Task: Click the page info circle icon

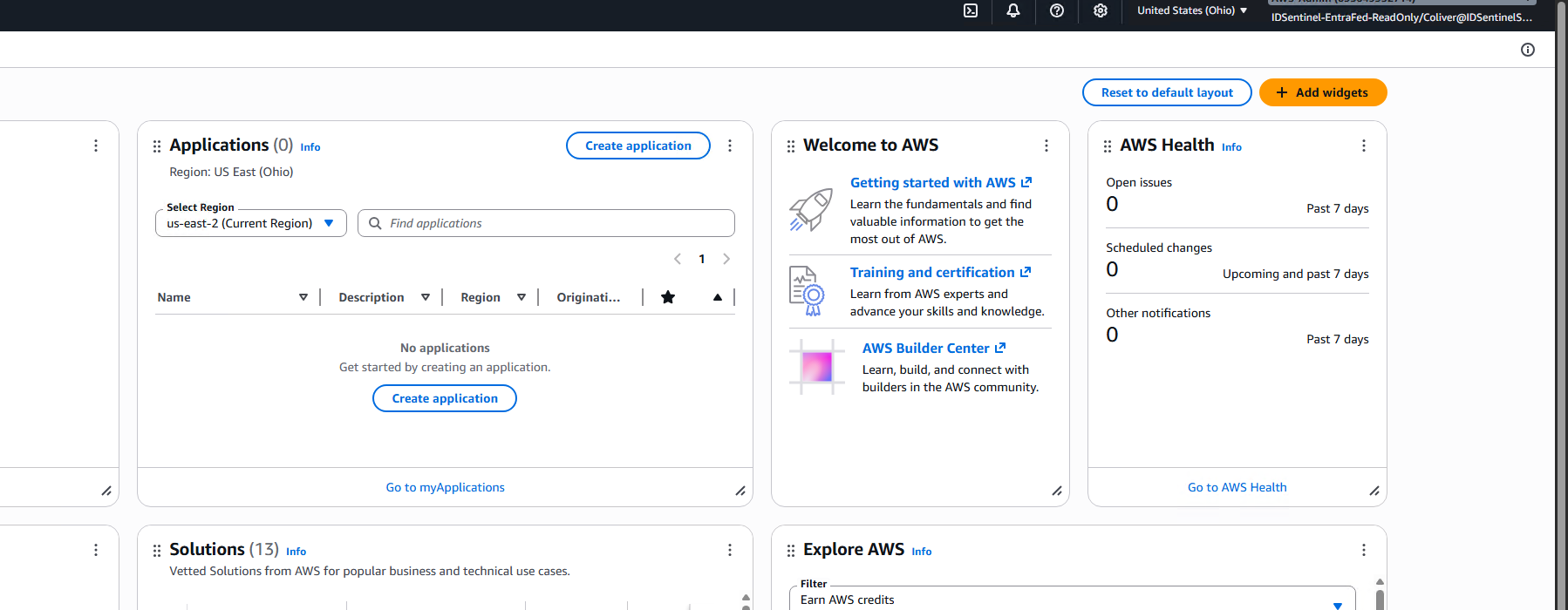Action: 1528,50
